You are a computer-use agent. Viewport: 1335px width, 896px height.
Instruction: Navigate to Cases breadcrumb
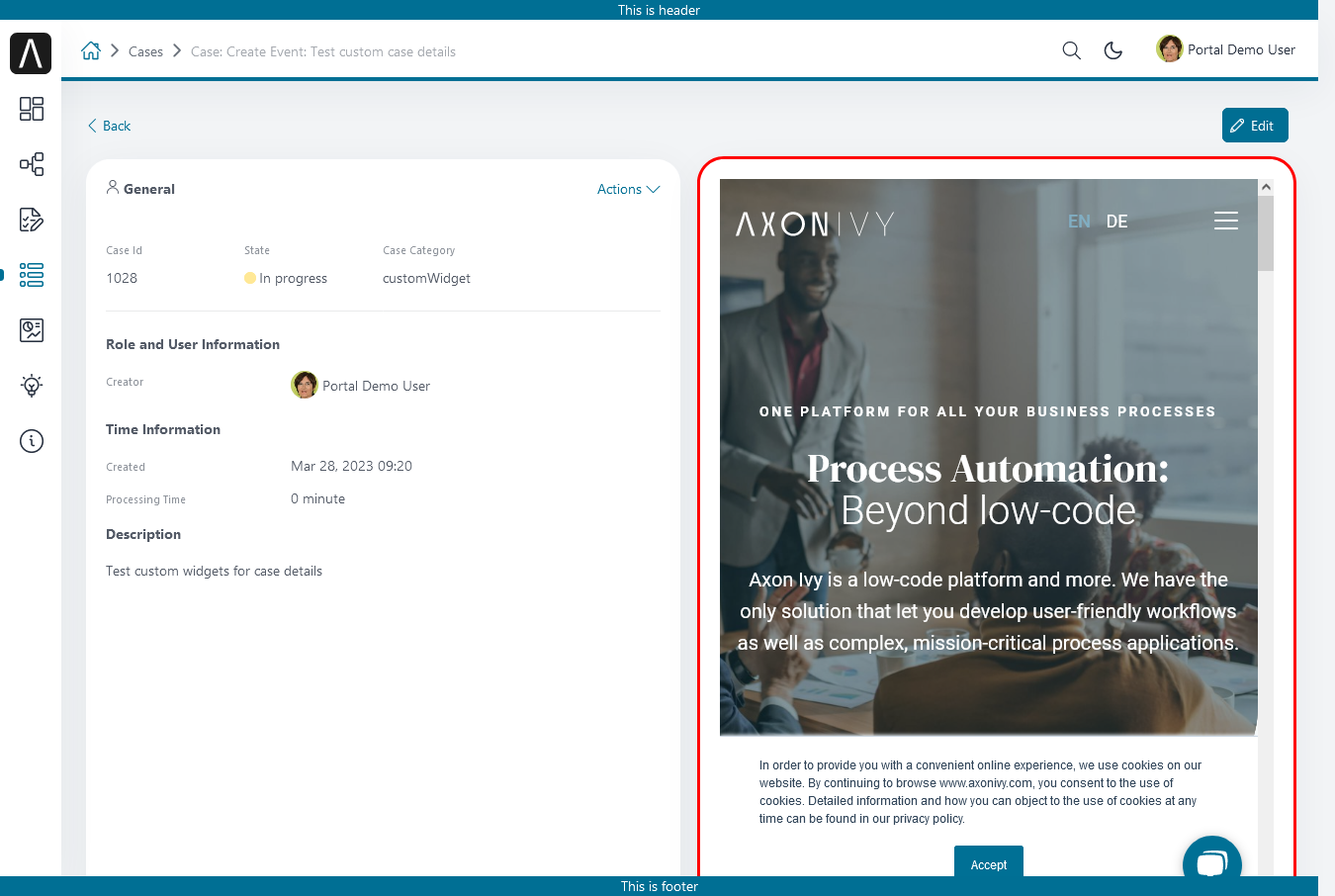(145, 51)
